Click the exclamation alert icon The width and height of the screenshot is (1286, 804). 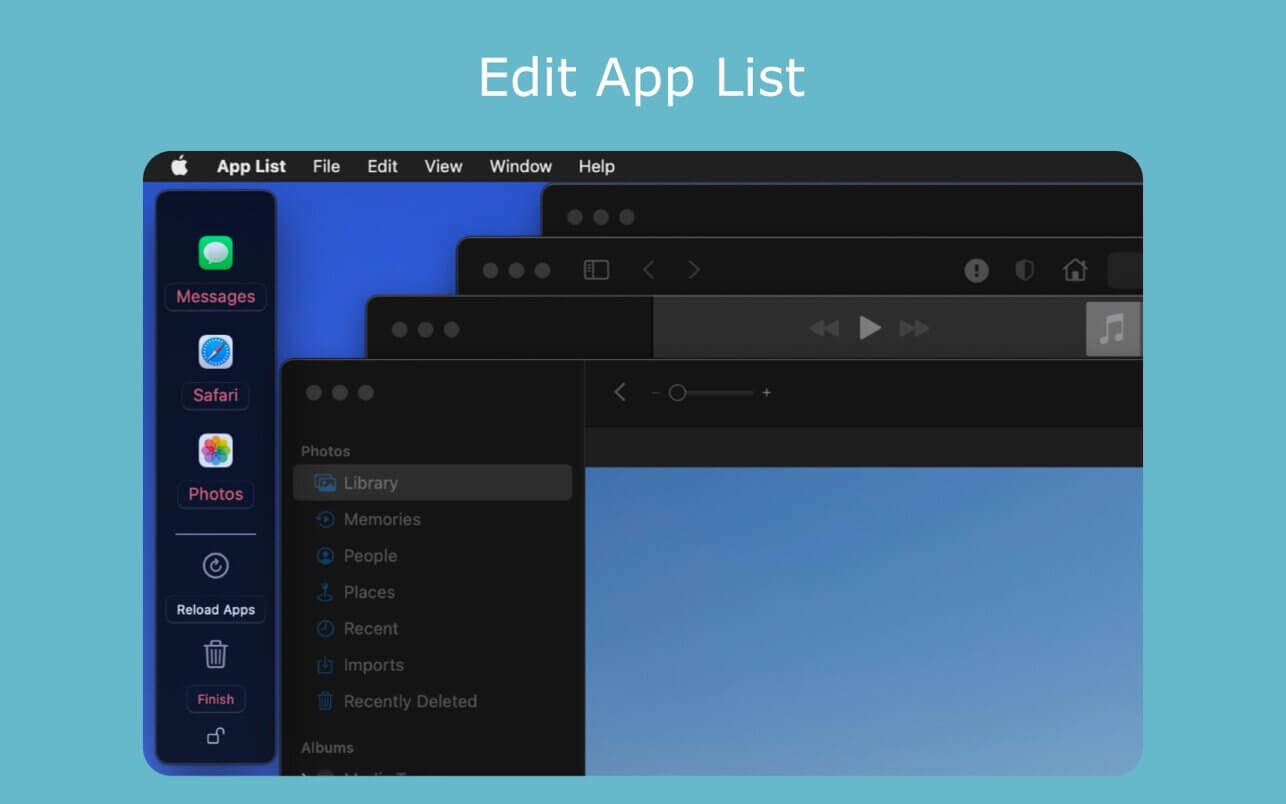coord(976,270)
